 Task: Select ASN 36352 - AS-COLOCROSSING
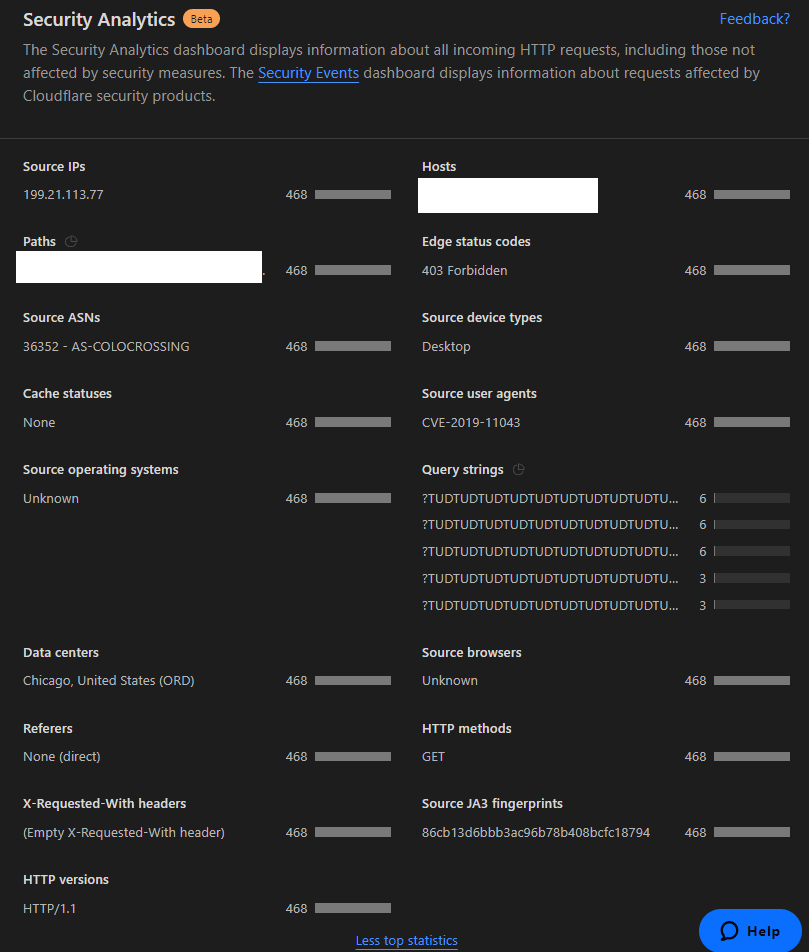pyautogui.click(x=106, y=347)
